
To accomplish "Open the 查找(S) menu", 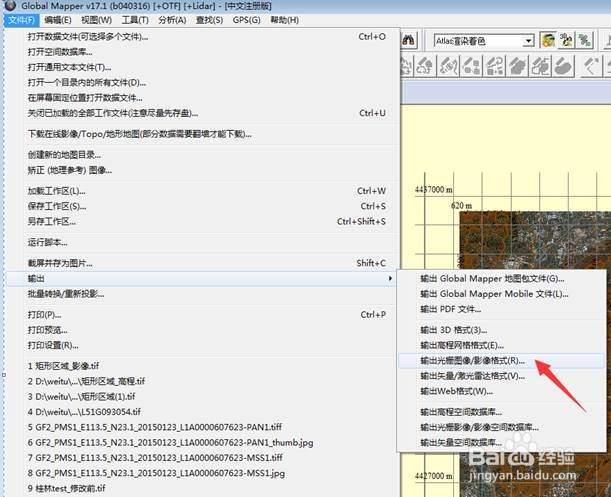I will point(209,20).
